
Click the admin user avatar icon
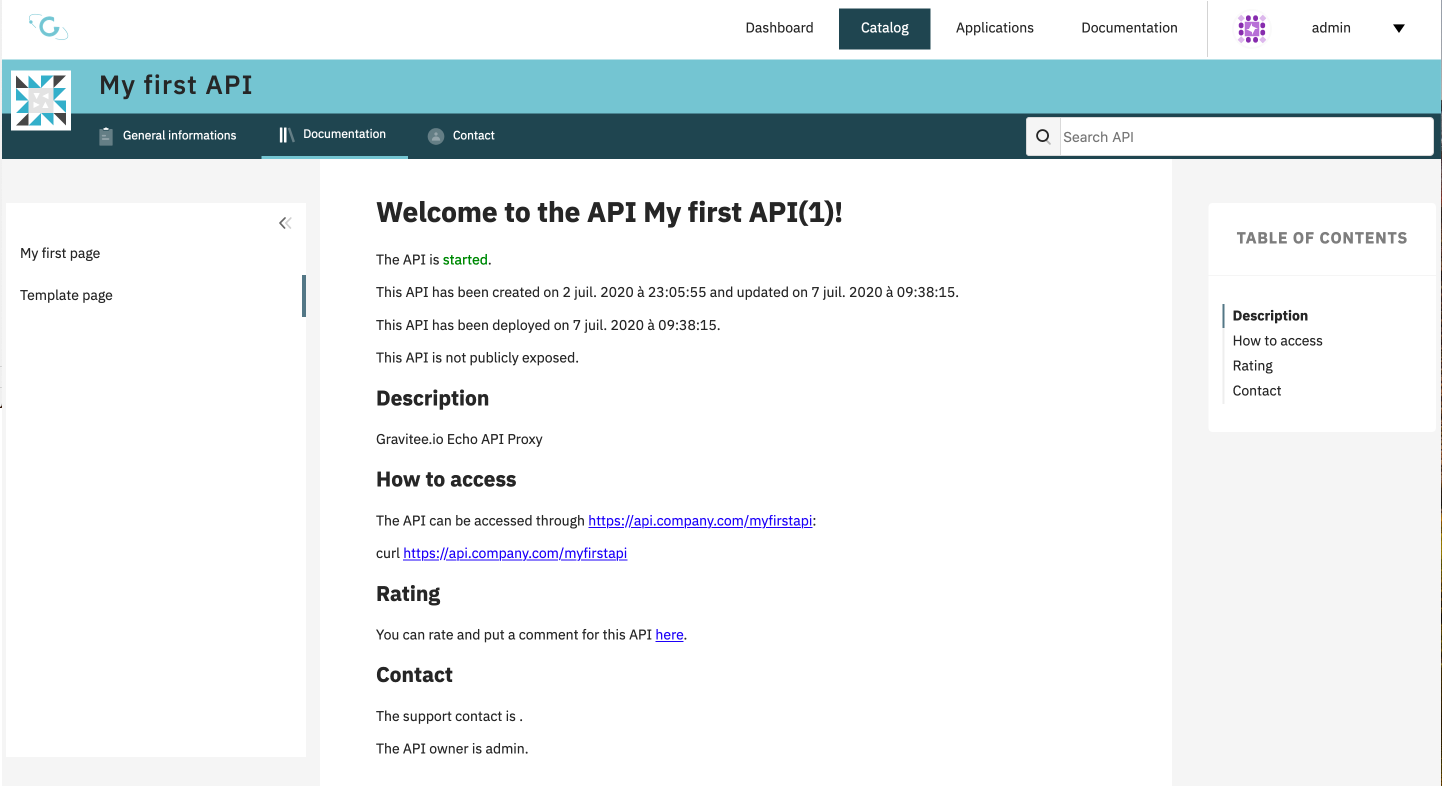pos(1252,29)
